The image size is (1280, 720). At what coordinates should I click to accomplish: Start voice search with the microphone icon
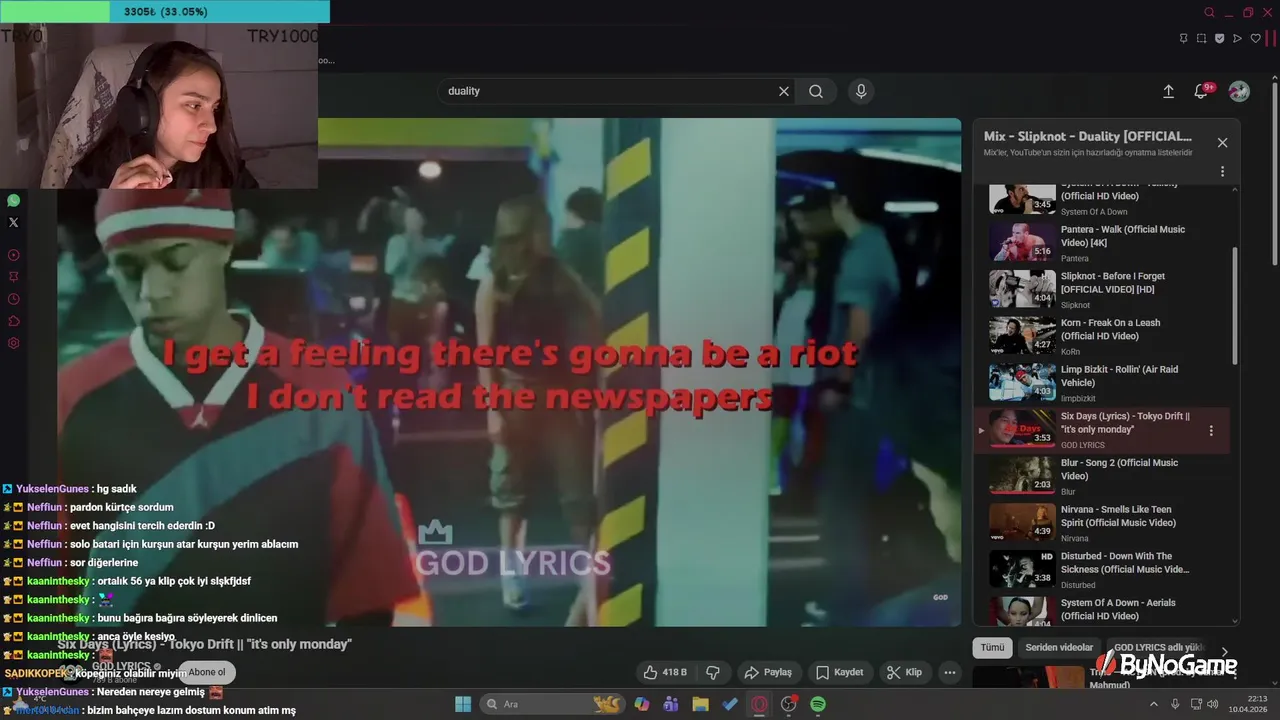(861, 91)
